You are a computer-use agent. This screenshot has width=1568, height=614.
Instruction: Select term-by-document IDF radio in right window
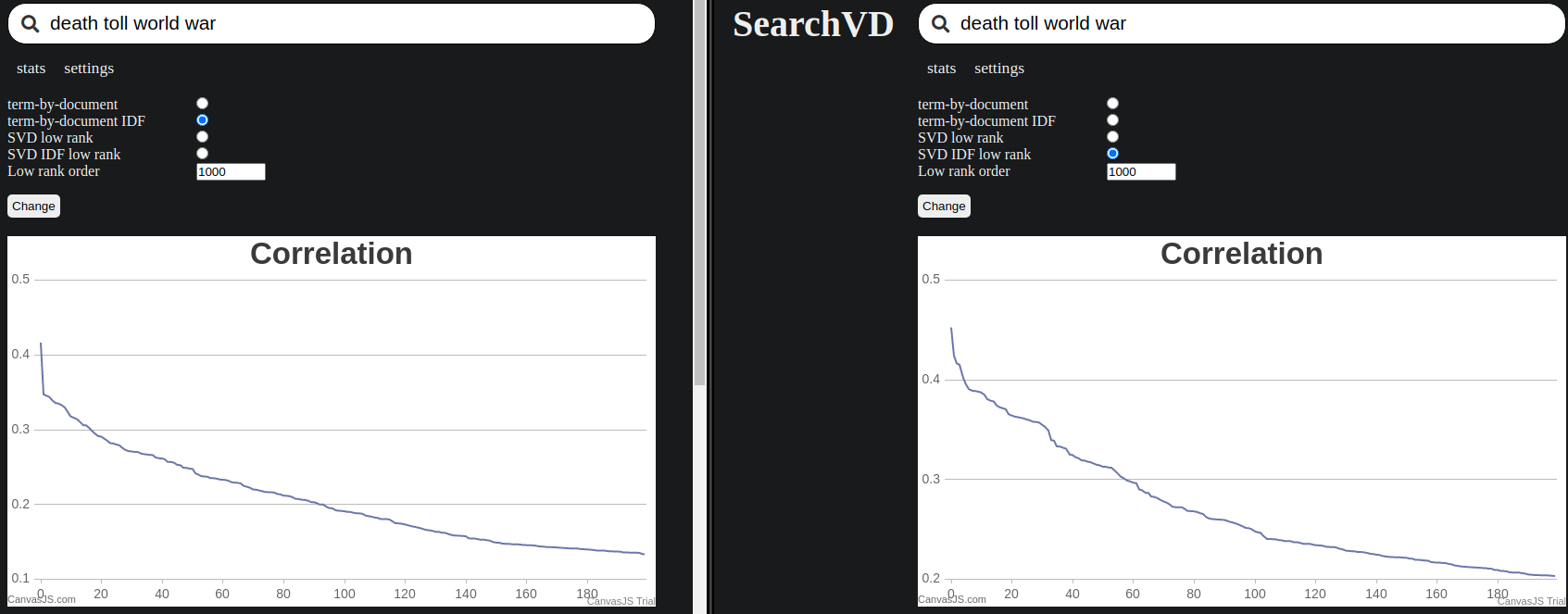click(1112, 120)
